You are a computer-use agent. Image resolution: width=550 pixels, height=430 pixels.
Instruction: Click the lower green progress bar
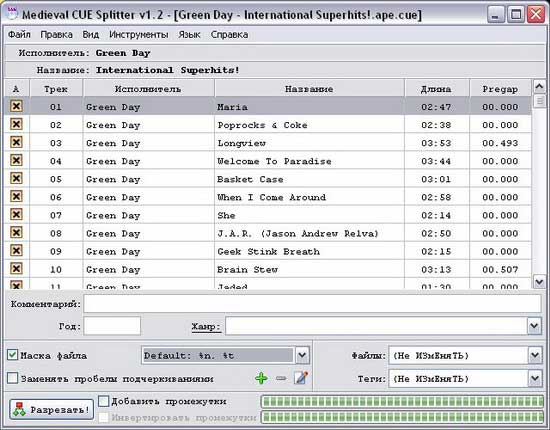[402, 417]
